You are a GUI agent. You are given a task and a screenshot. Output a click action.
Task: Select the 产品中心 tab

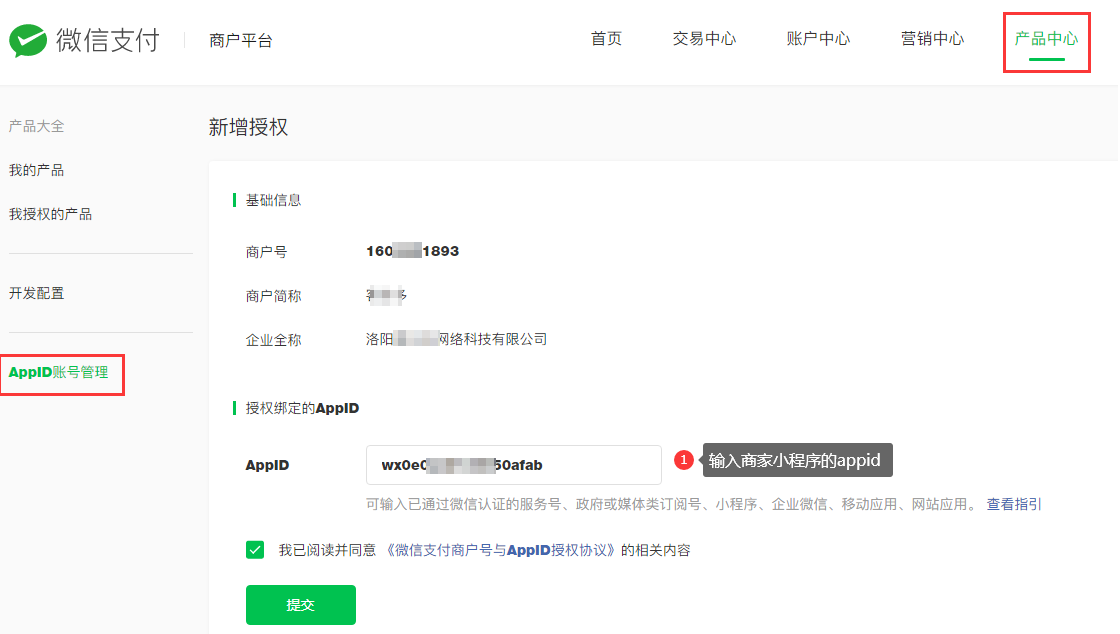point(1046,39)
